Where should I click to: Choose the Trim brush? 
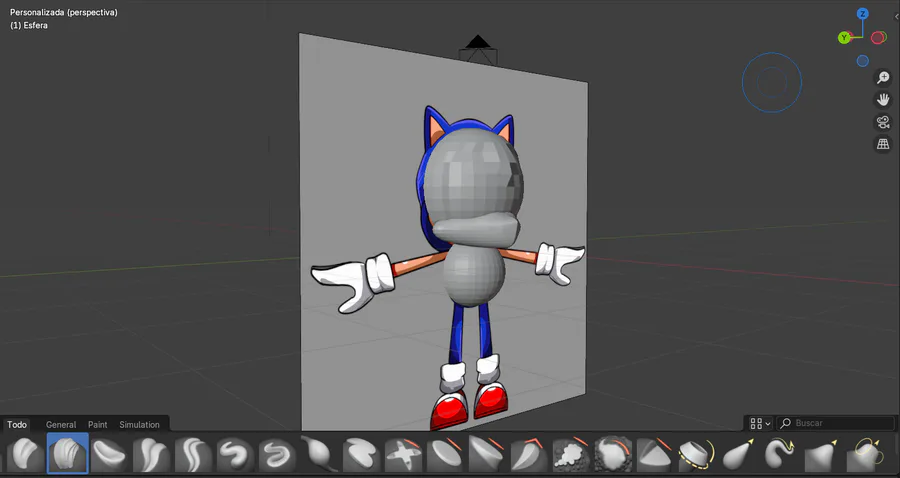[655, 453]
